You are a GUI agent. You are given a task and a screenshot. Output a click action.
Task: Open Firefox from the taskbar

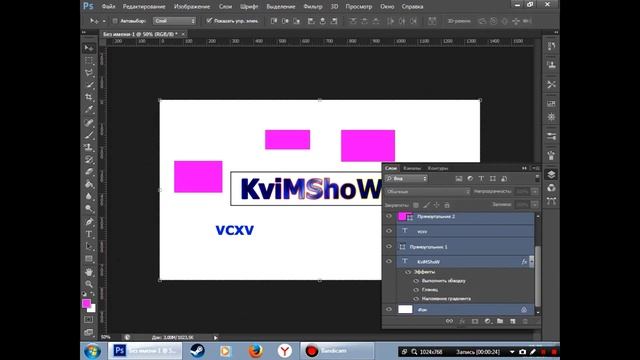[256, 351]
